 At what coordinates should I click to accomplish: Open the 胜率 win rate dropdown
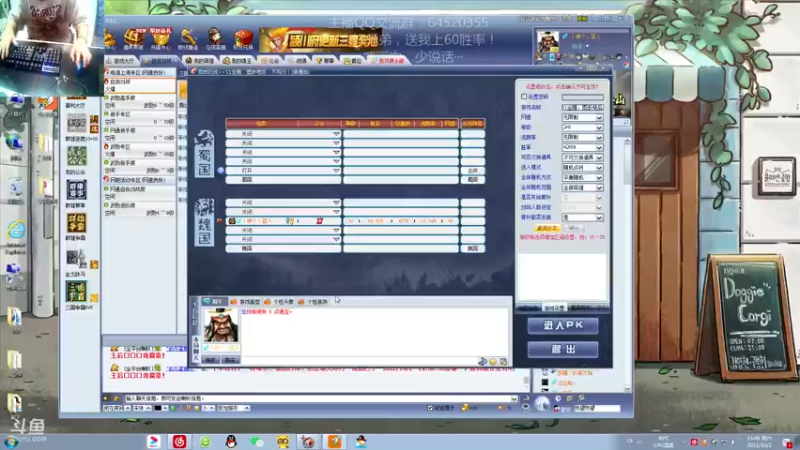[x=582, y=147]
